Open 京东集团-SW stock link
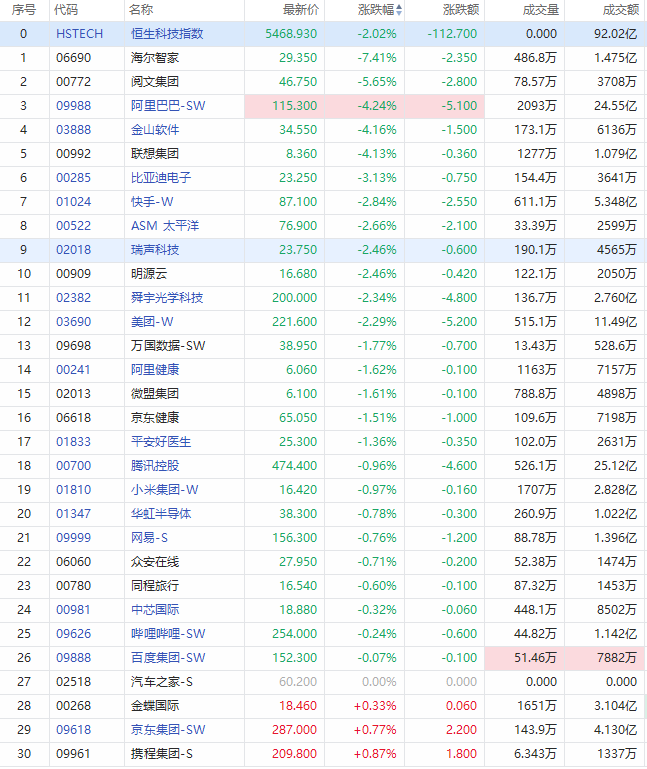The width and height of the screenshot is (647, 769). point(168,731)
